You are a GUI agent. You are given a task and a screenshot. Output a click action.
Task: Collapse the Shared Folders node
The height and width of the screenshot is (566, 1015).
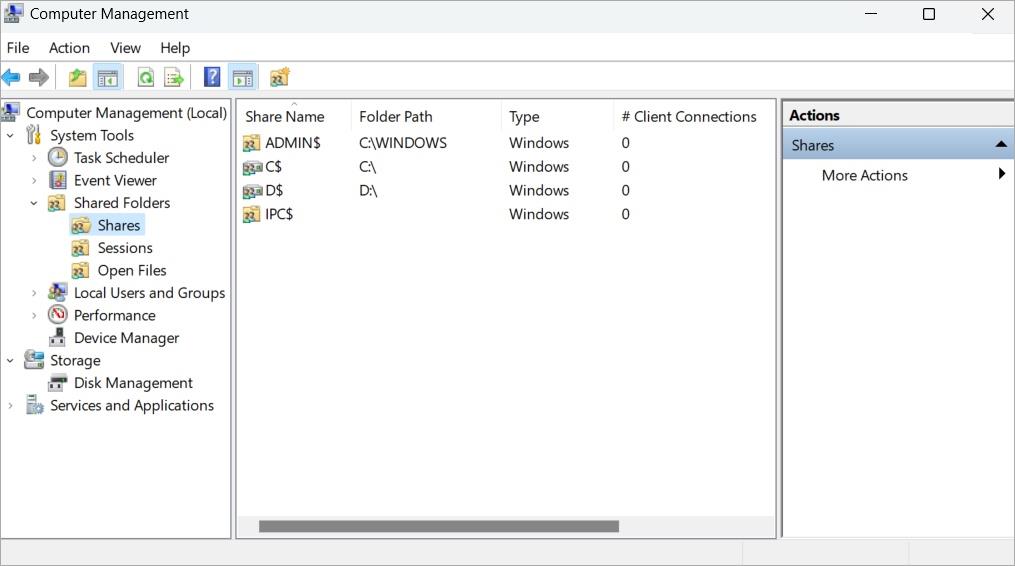pos(34,203)
